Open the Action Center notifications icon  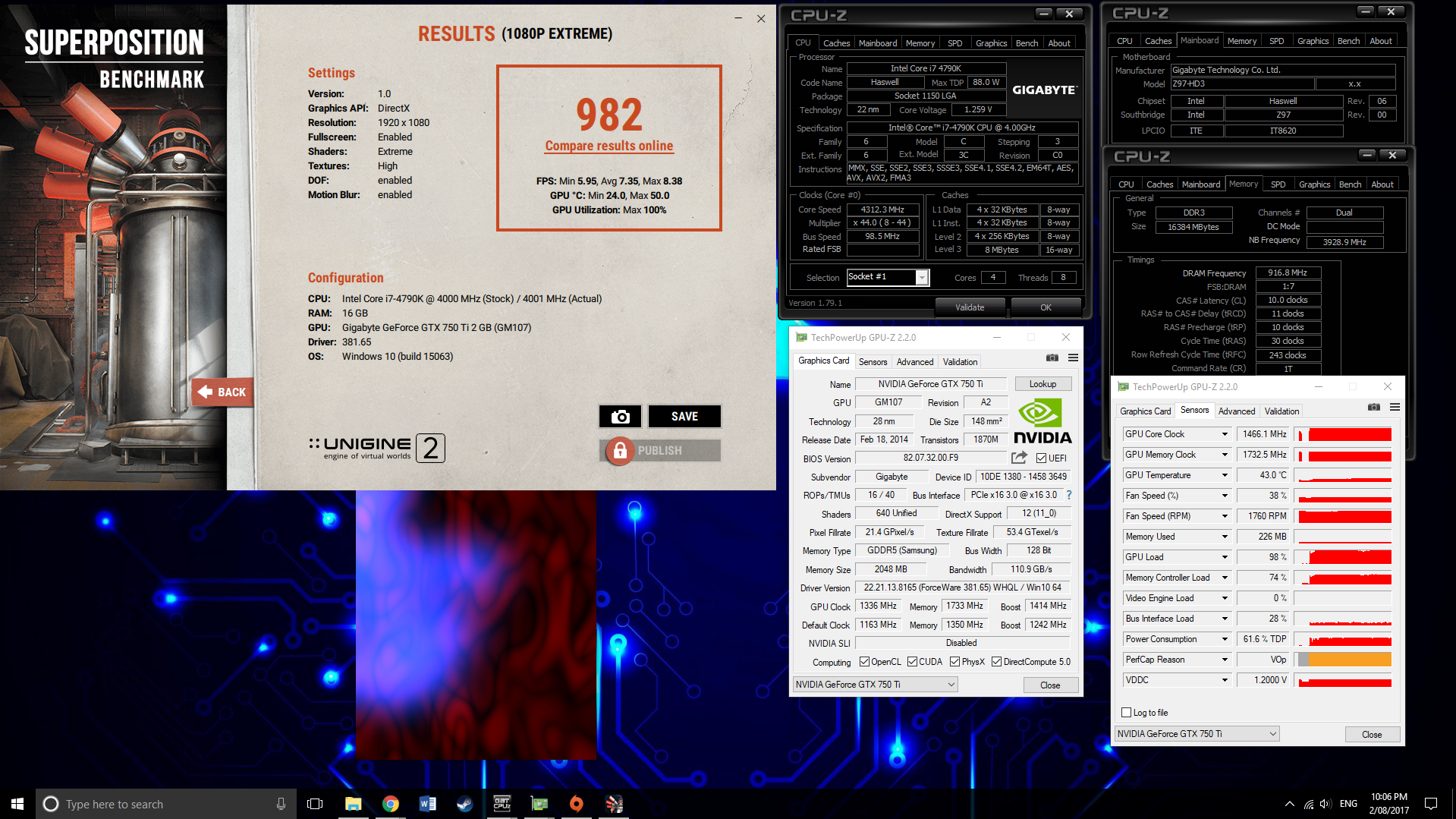(x=1431, y=804)
